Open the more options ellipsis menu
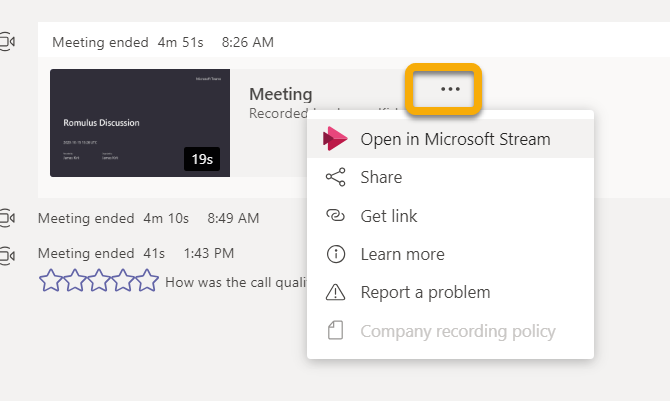 450,89
